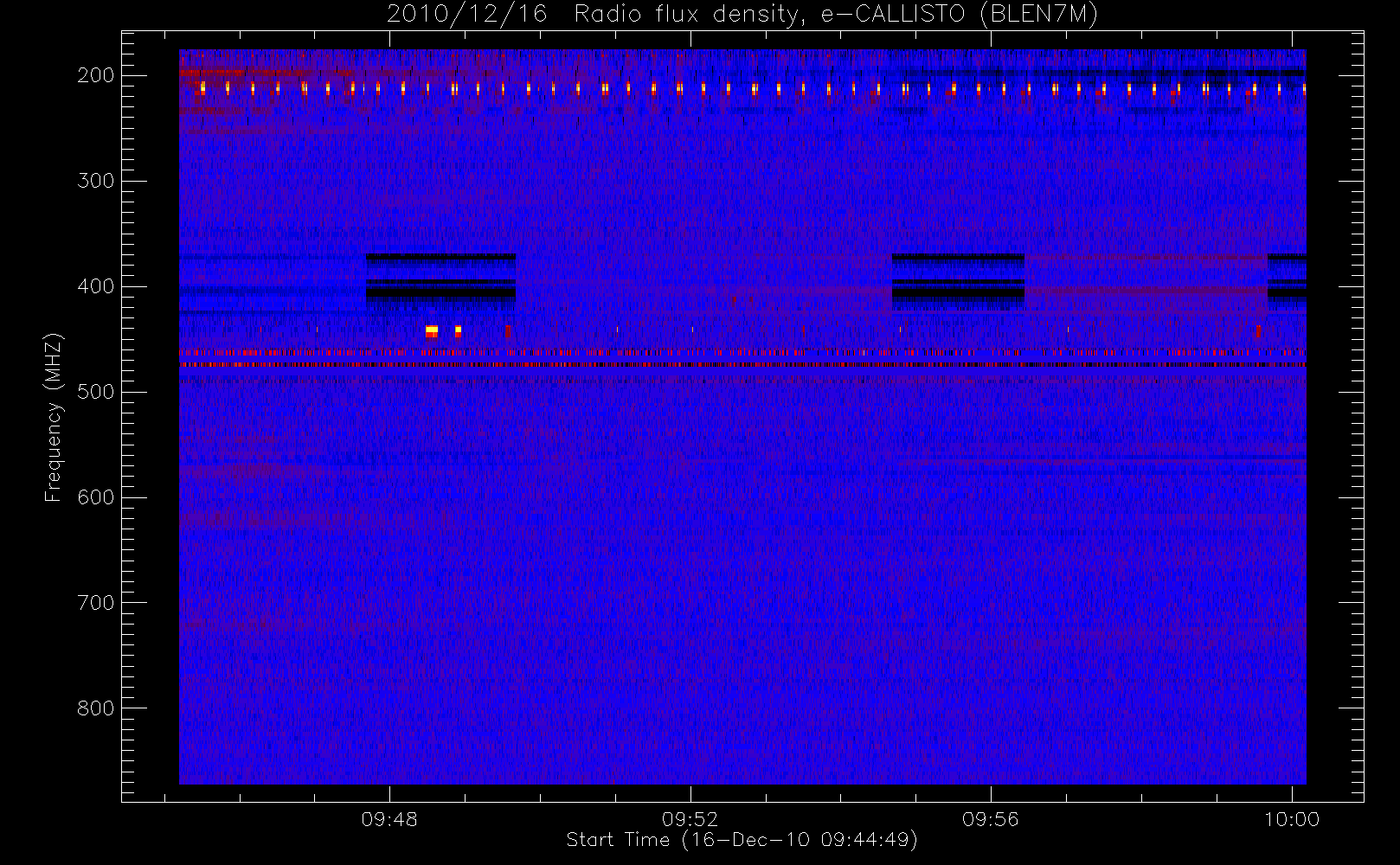Click the 500 frequency tick label

coord(96,393)
